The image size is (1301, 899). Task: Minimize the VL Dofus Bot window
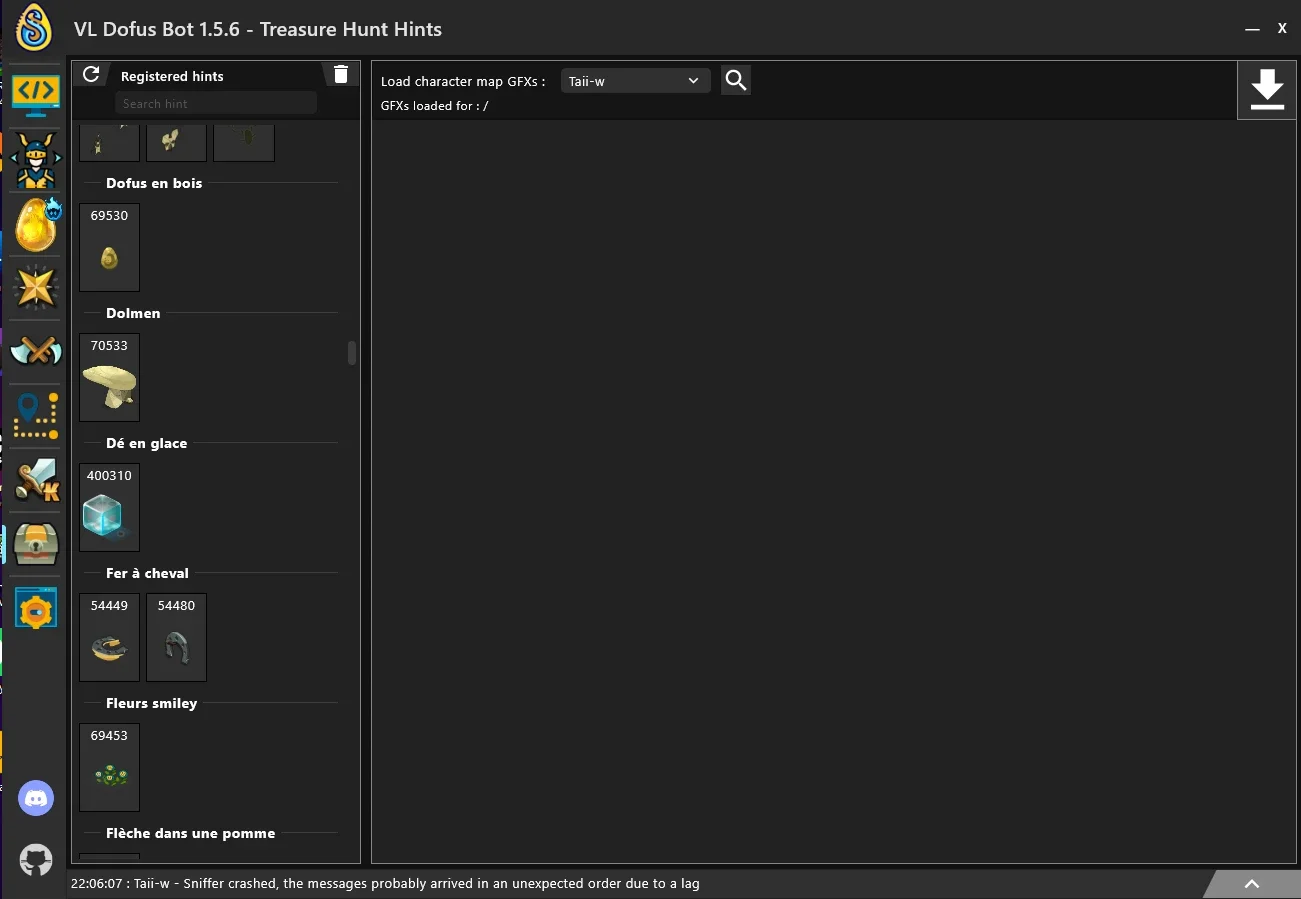(1252, 29)
